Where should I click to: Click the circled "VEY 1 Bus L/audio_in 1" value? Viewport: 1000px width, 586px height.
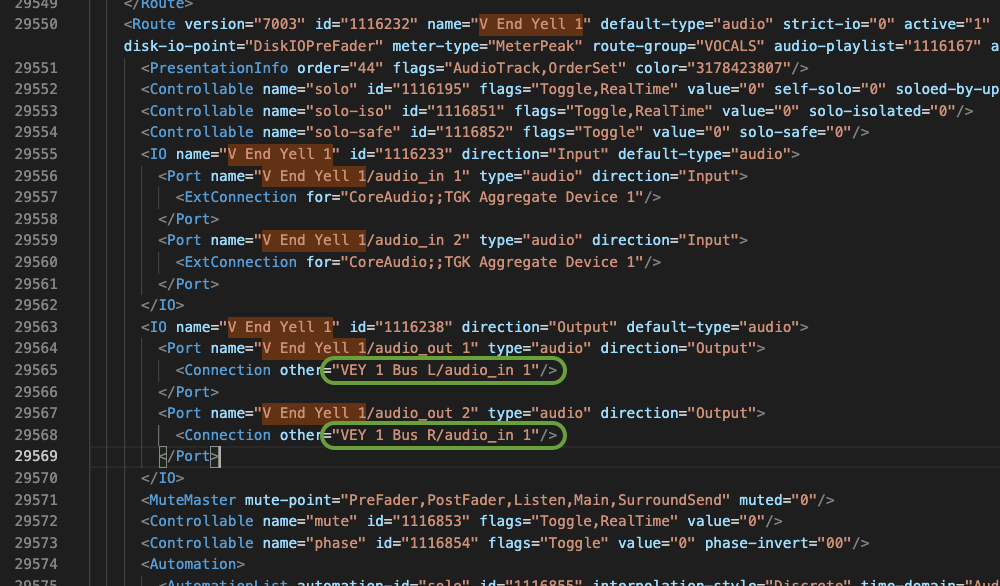coord(443,370)
